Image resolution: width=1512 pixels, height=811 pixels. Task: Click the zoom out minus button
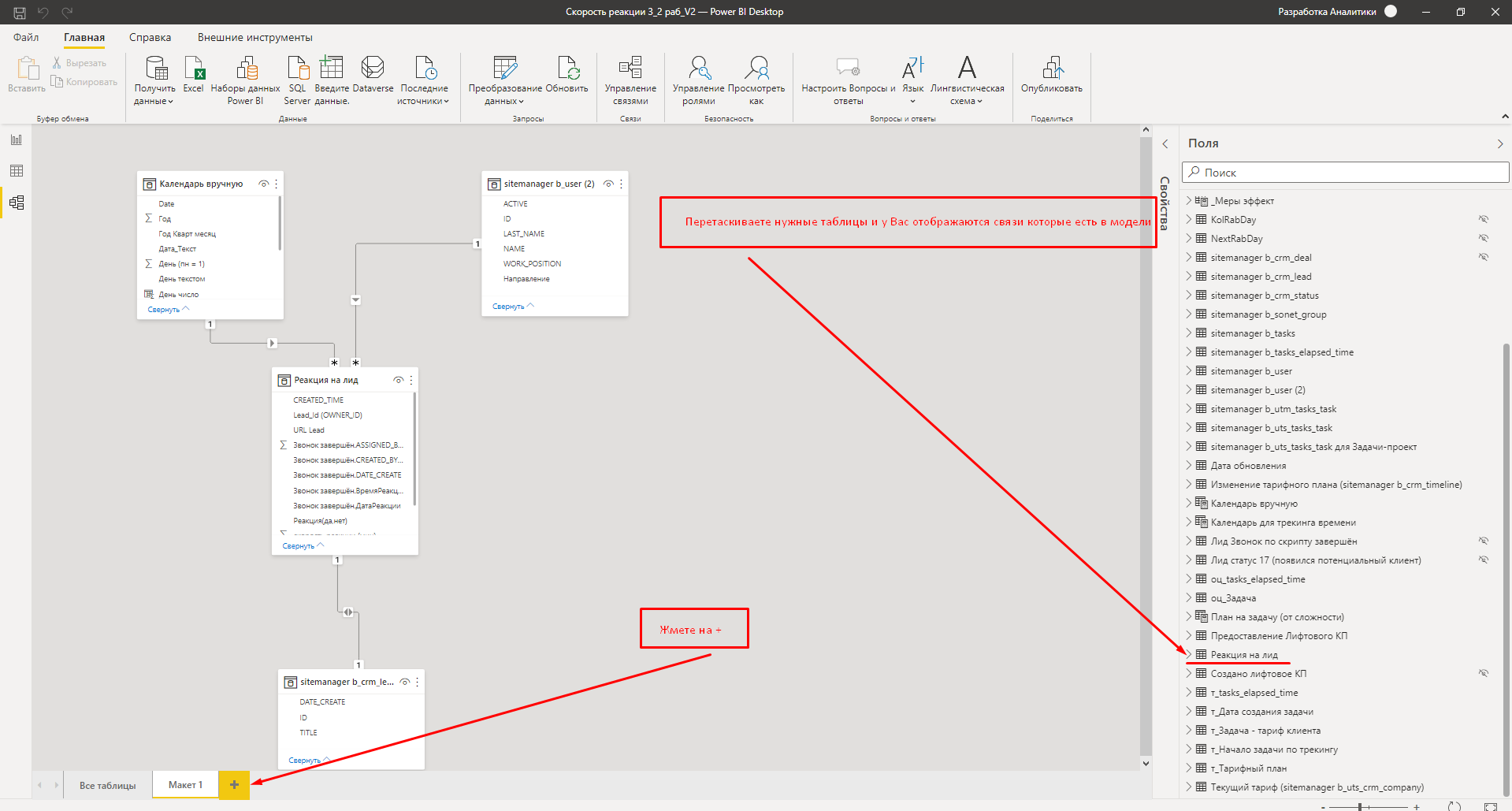[1323, 807]
